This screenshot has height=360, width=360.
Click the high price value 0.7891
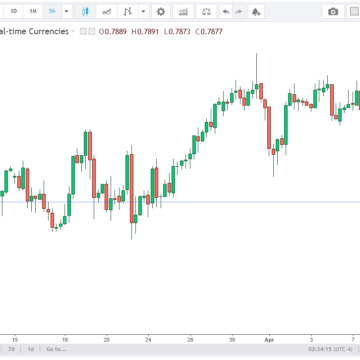148,32
